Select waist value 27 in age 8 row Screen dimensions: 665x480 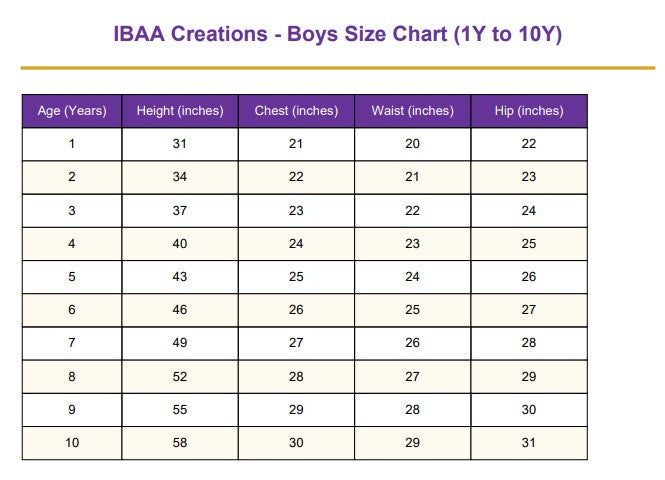point(412,376)
